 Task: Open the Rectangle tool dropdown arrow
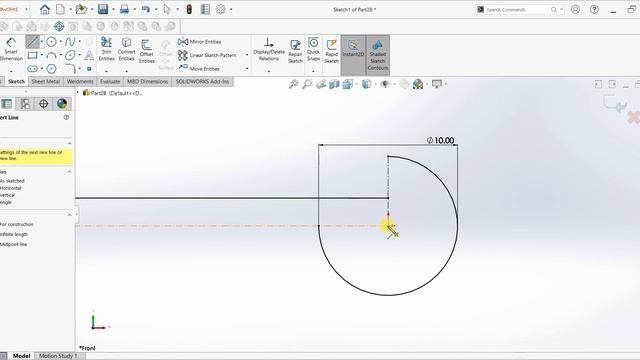(42, 55)
